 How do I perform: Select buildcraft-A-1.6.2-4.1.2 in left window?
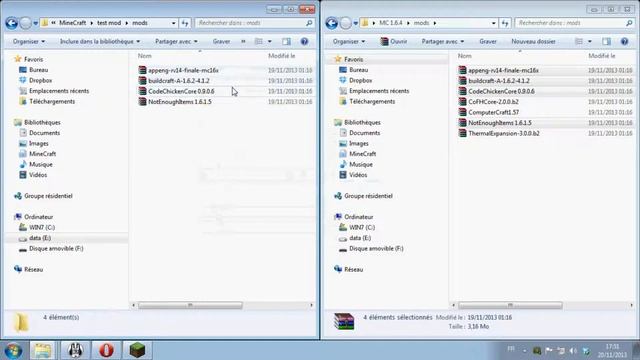click(x=179, y=81)
